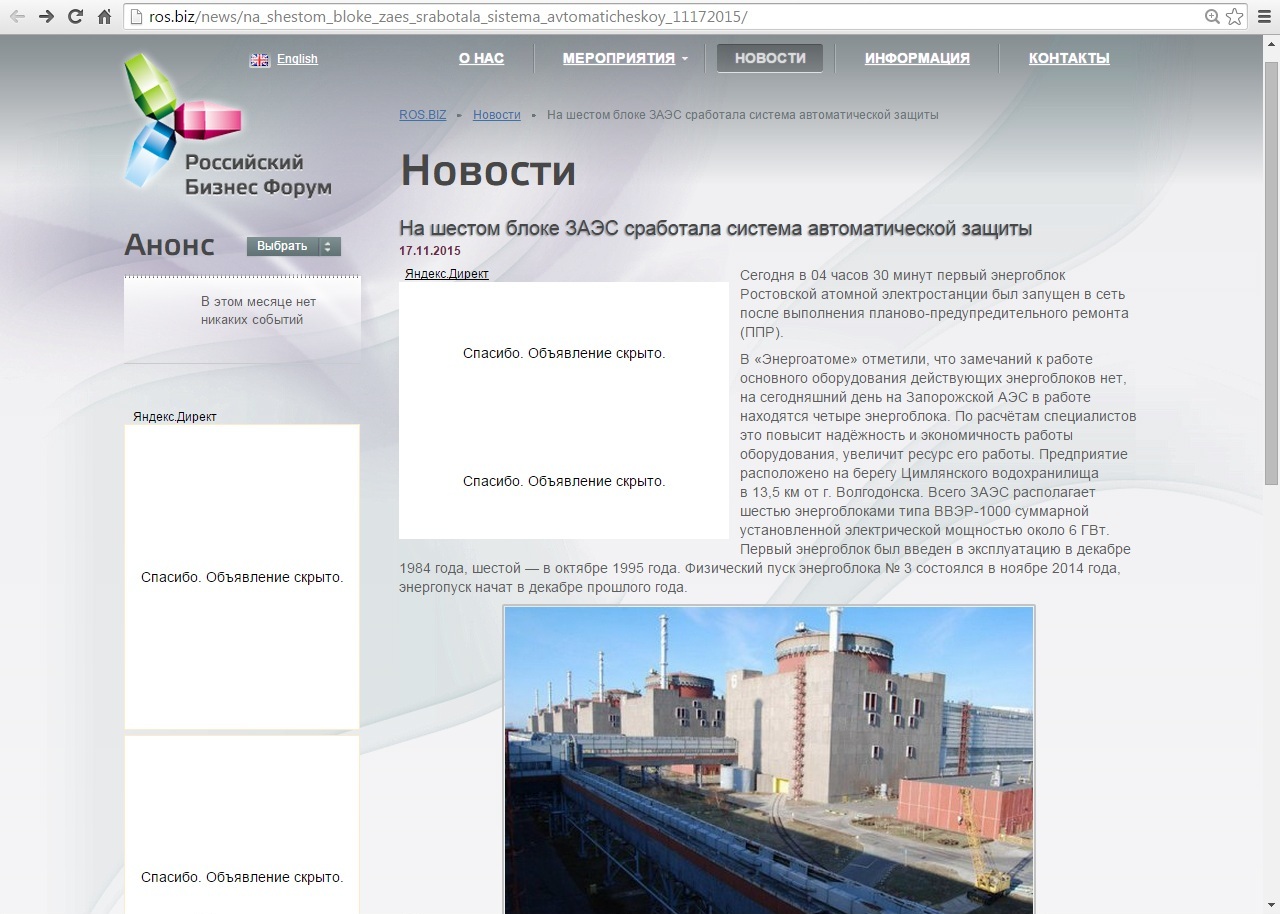Screen dimensions: 1280x914
Task: Click Новости breadcrumb link
Action: tap(496, 115)
